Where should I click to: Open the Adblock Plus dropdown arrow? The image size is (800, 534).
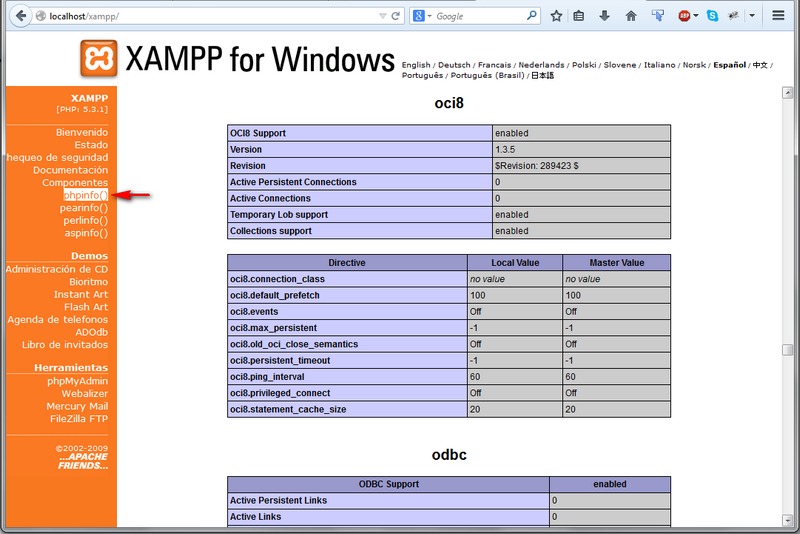tap(696, 16)
